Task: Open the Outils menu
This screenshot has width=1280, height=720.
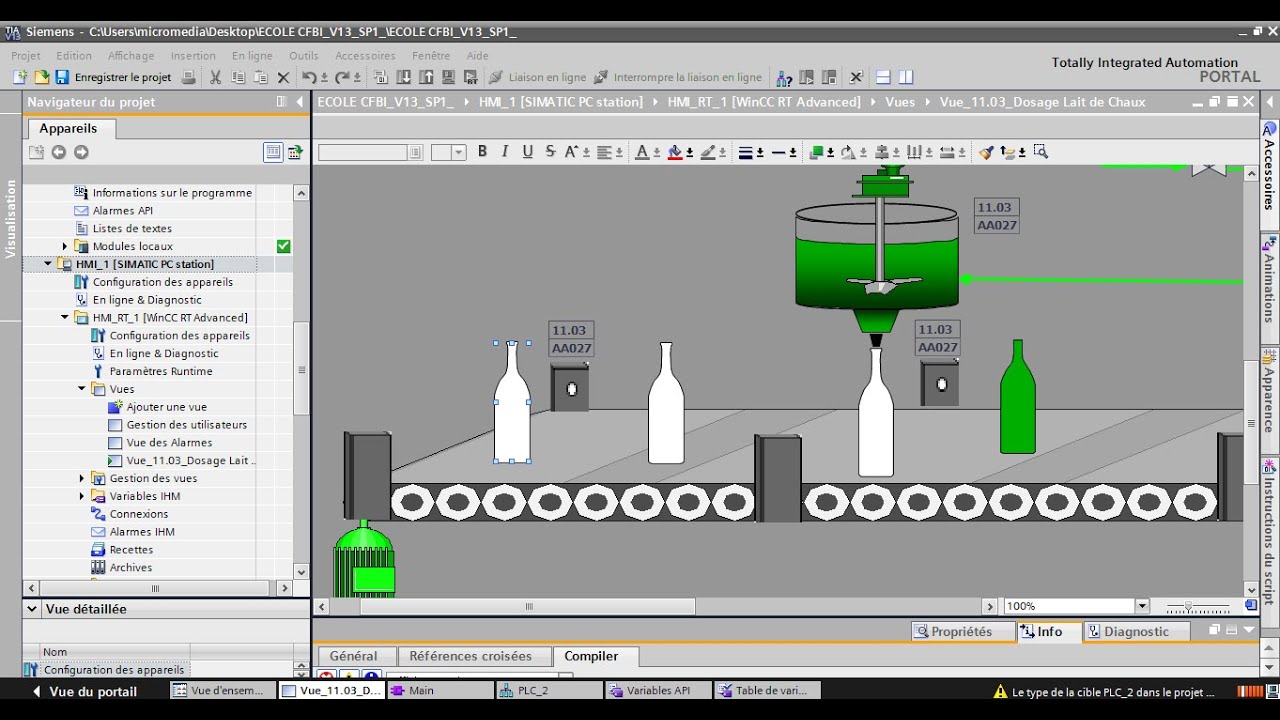Action: click(x=304, y=56)
